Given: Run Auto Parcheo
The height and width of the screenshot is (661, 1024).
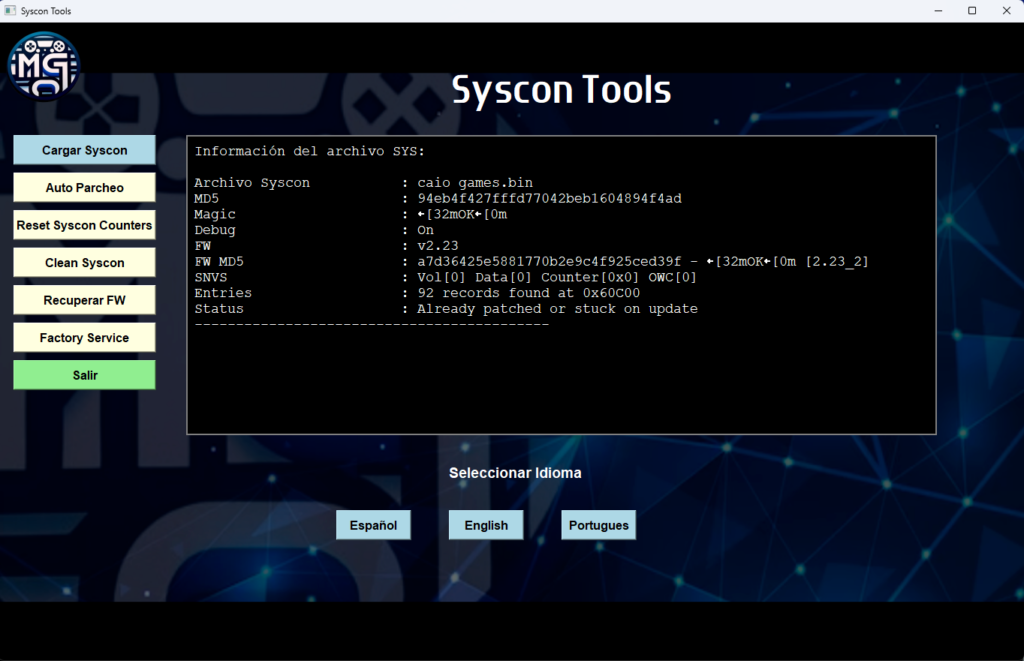Looking at the screenshot, I should coord(84,188).
